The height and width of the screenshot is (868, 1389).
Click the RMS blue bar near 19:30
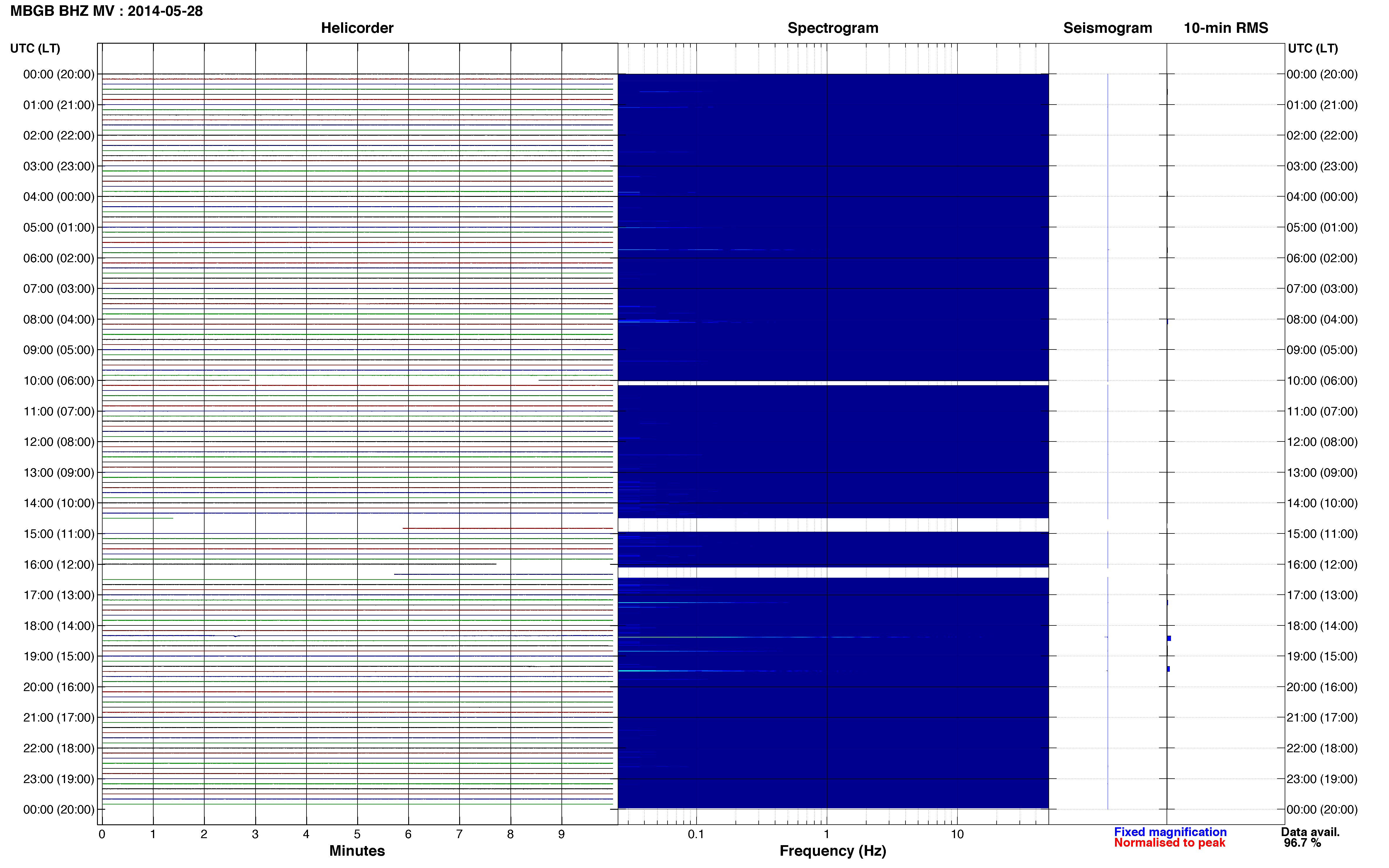(x=1169, y=669)
